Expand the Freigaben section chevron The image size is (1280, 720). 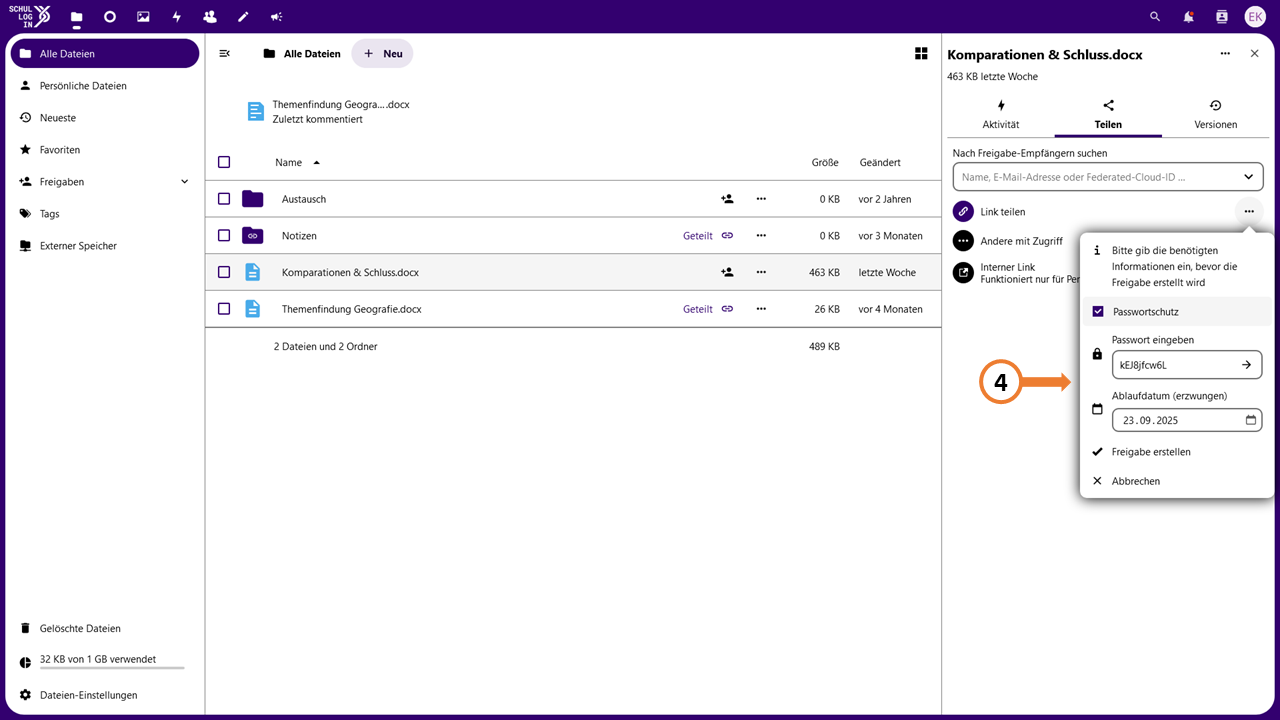[184, 182]
